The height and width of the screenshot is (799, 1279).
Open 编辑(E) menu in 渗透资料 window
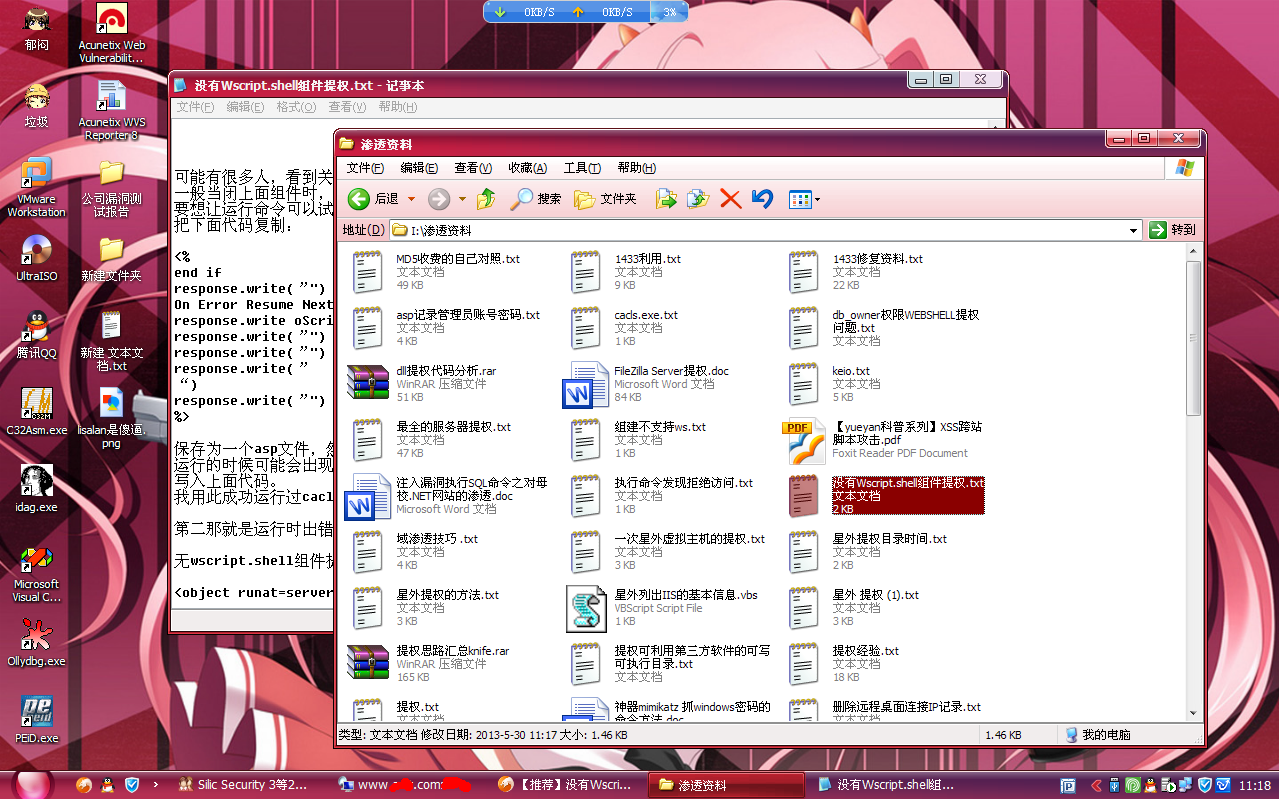(x=418, y=168)
